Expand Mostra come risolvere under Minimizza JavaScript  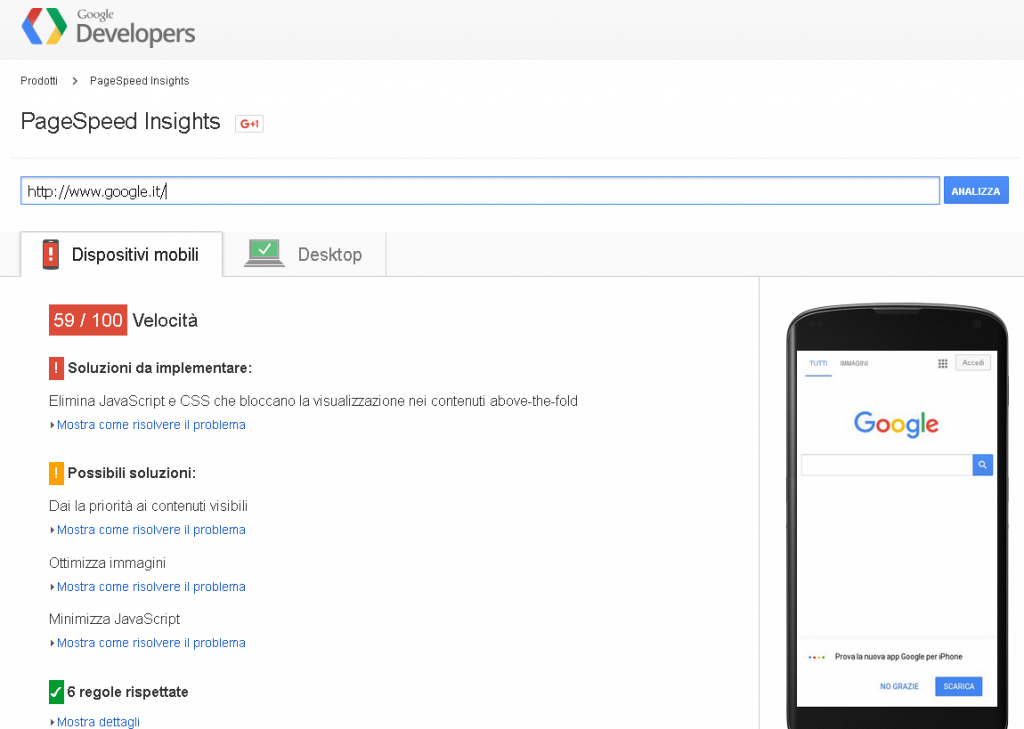point(151,643)
